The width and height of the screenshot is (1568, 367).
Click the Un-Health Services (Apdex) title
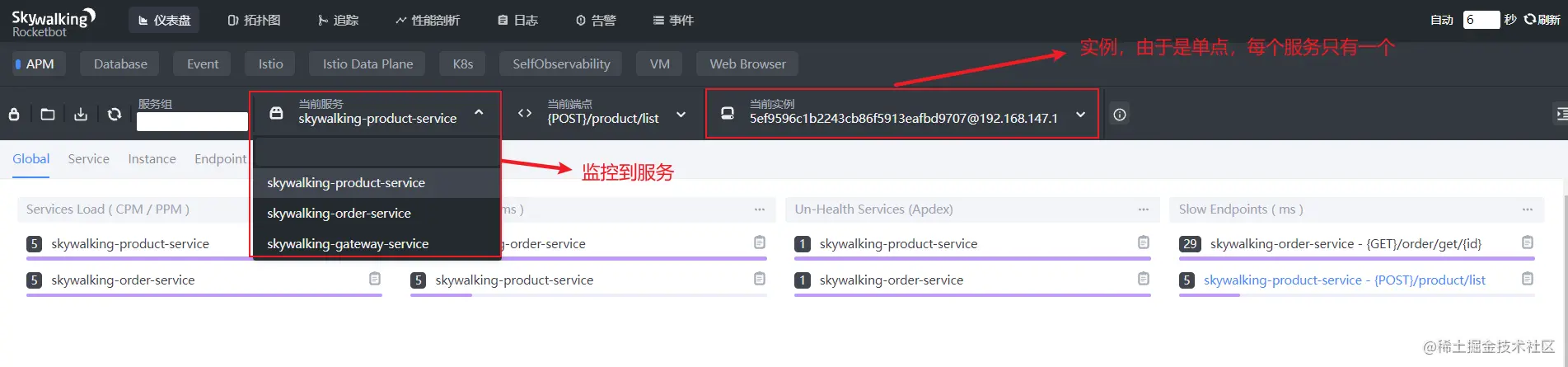873,209
